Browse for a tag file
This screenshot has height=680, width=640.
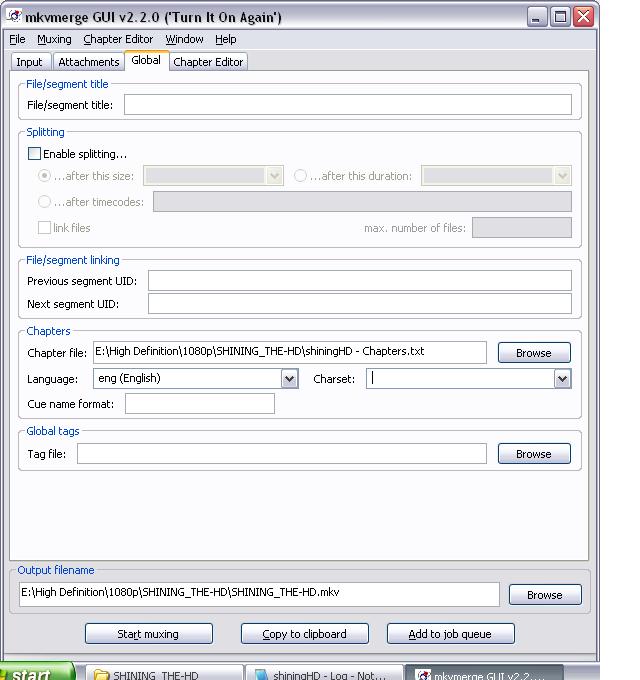tap(534, 454)
